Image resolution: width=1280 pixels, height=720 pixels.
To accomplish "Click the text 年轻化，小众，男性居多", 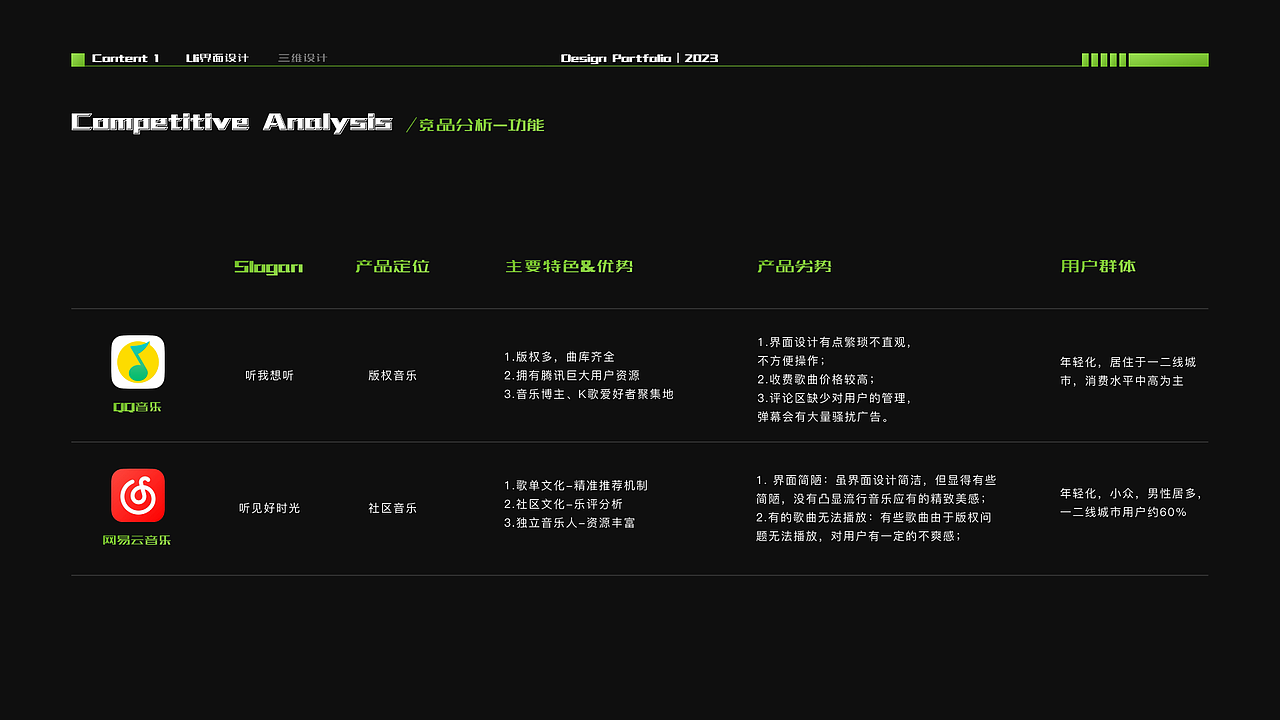I will point(1131,494).
